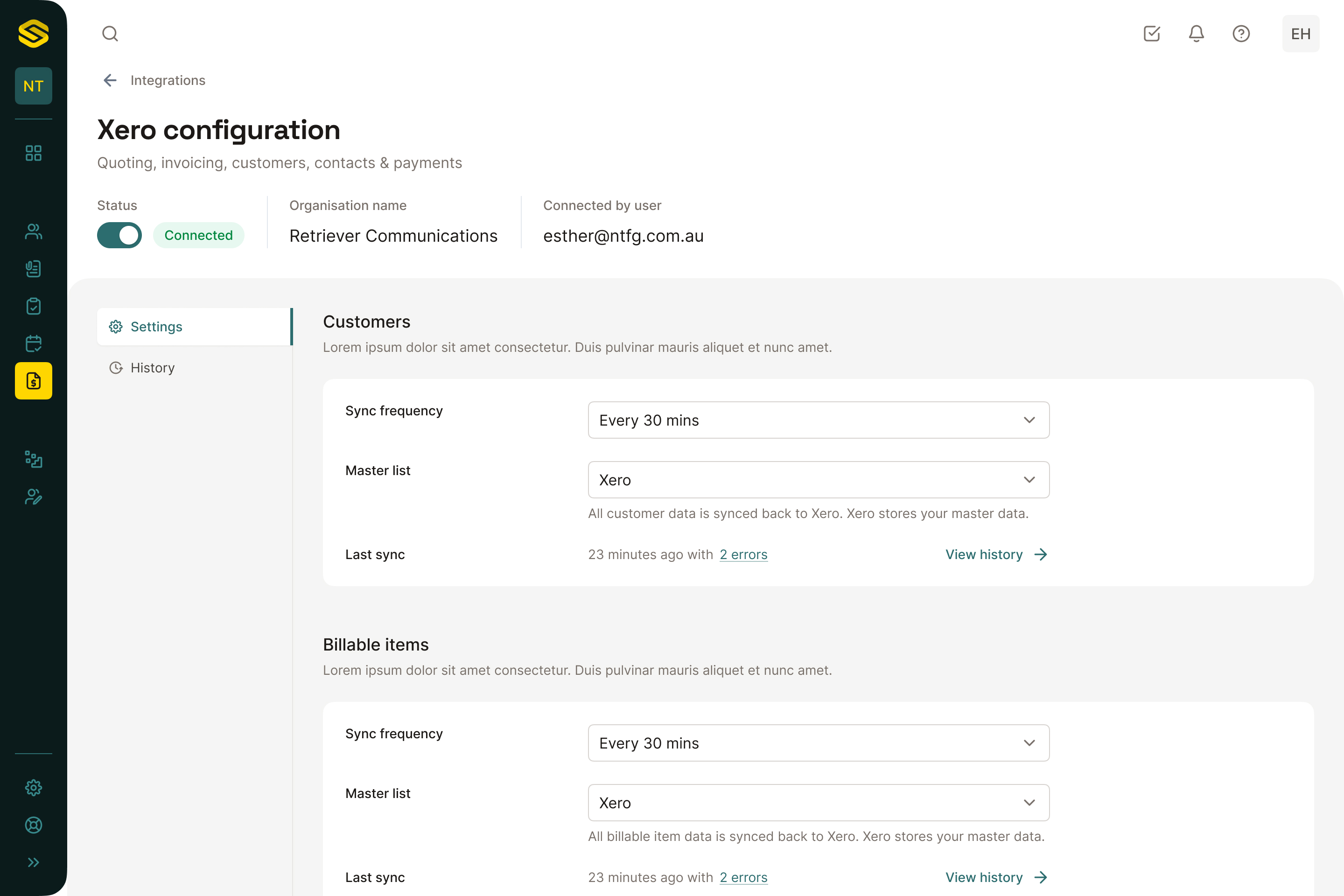Click the search magnifier icon
Screen dimensions: 1344x896
pos(110,34)
